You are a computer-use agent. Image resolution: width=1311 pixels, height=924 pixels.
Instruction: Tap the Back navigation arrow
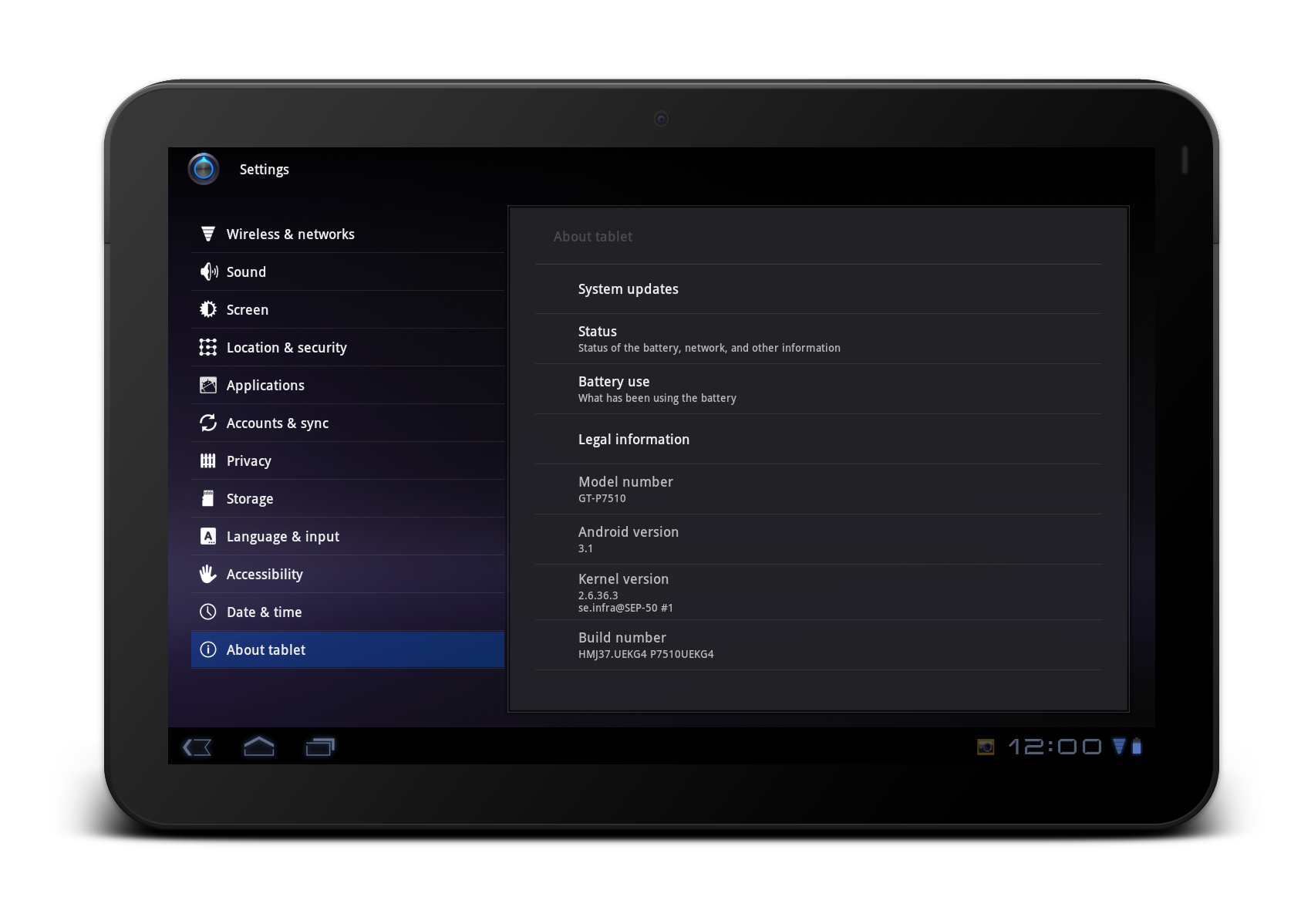click(197, 746)
